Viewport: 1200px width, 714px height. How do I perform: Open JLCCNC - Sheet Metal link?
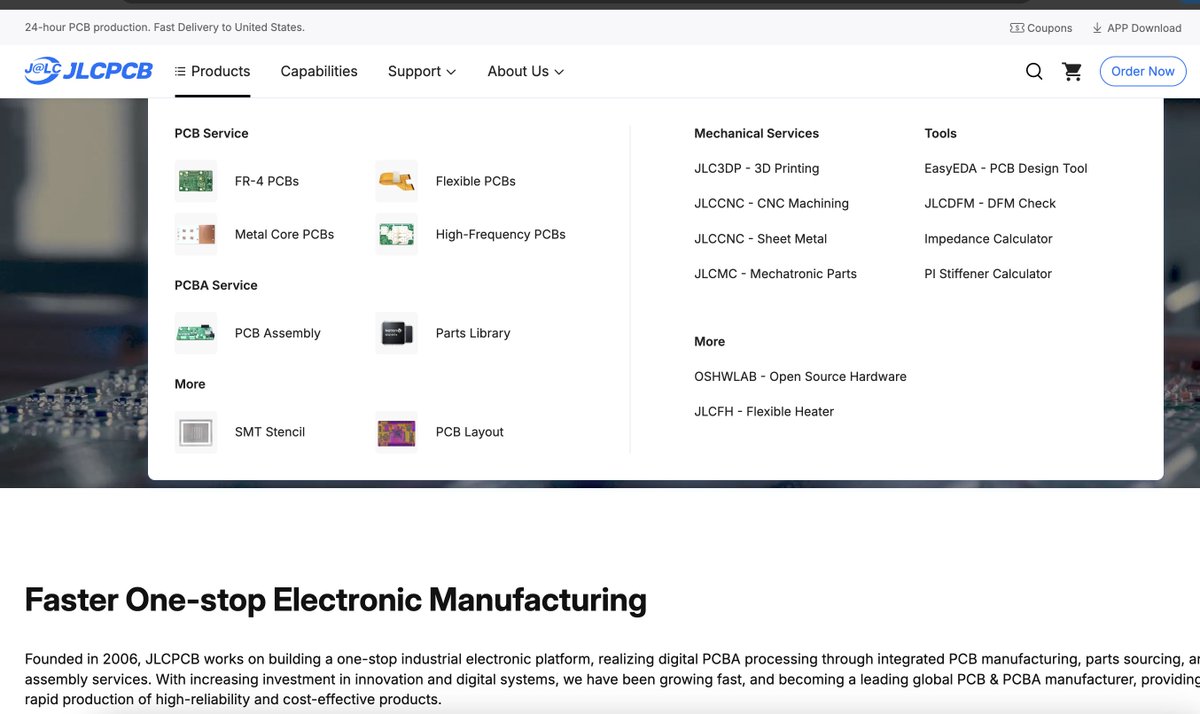pyautogui.click(x=761, y=238)
